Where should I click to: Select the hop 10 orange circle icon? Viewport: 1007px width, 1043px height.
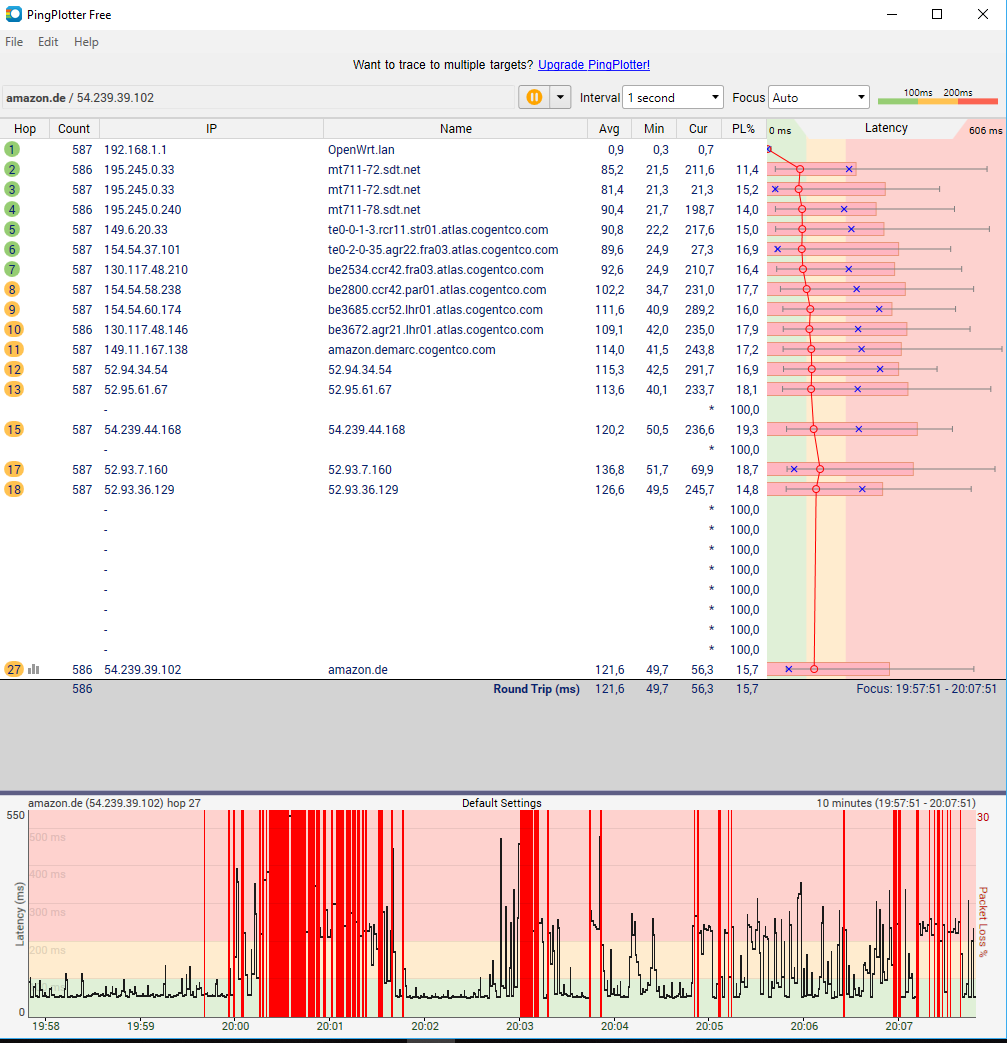(13, 329)
